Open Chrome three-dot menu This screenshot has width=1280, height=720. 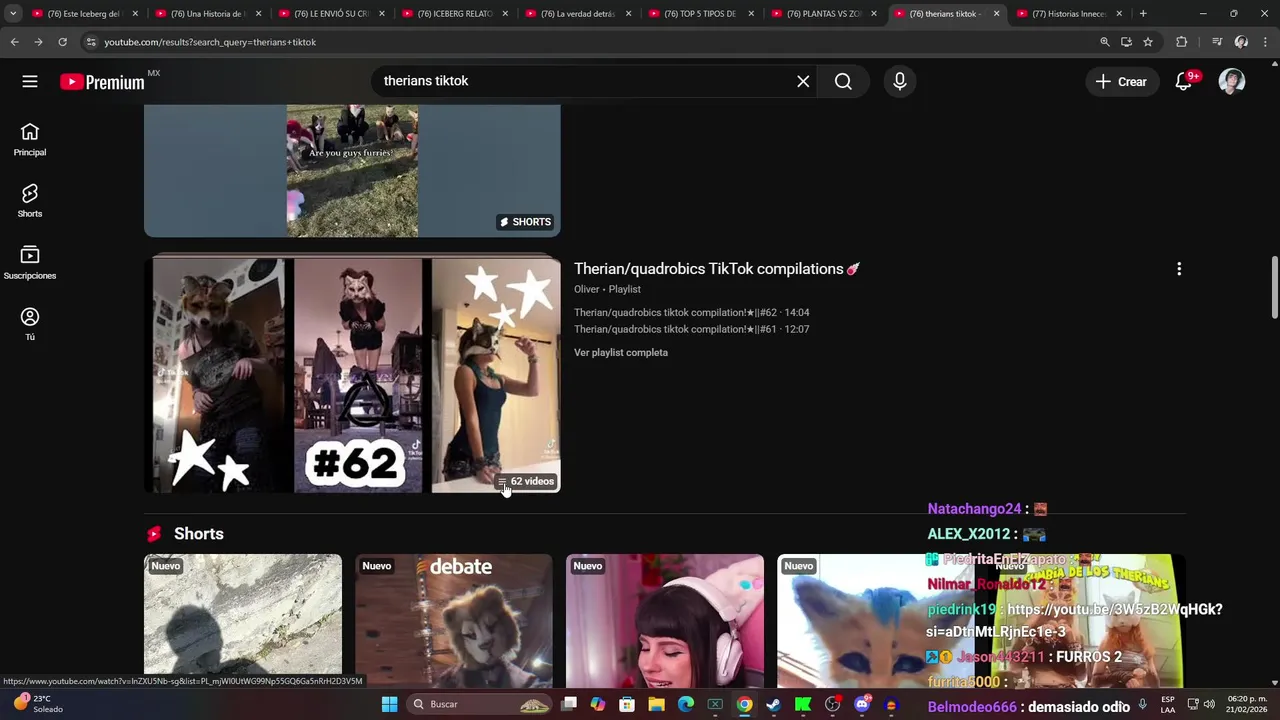tap(1265, 42)
